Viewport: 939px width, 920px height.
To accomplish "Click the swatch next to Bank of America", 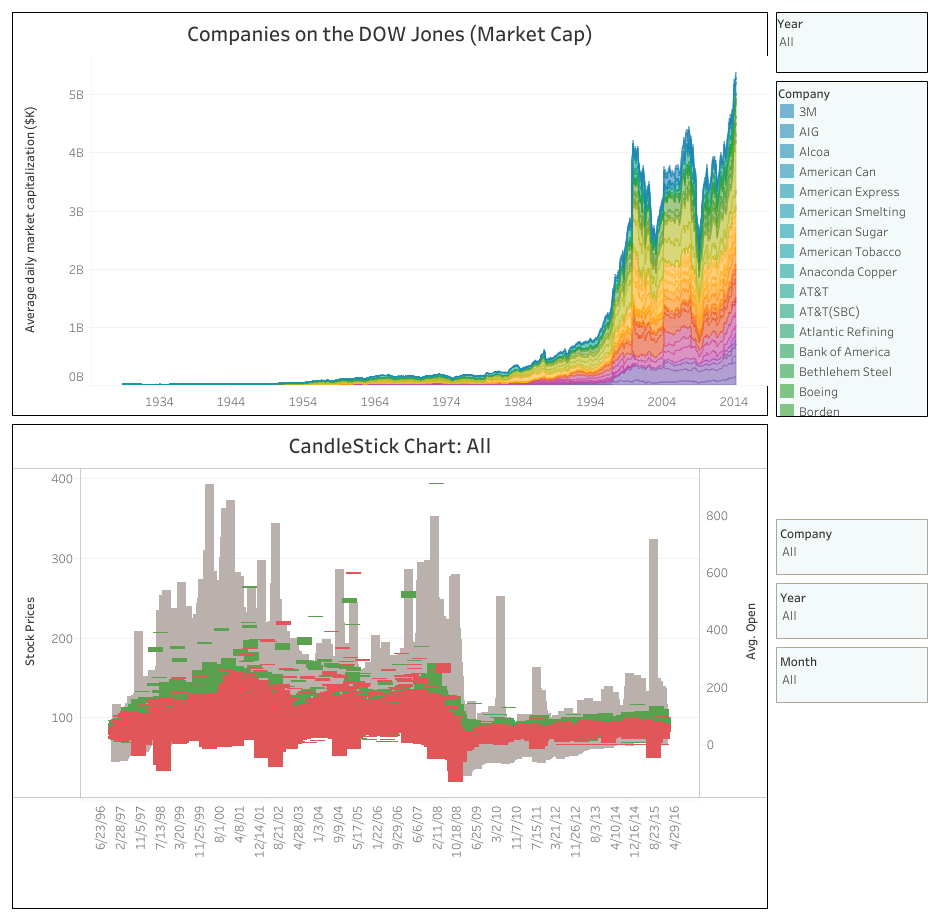I will (x=788, y=351).
